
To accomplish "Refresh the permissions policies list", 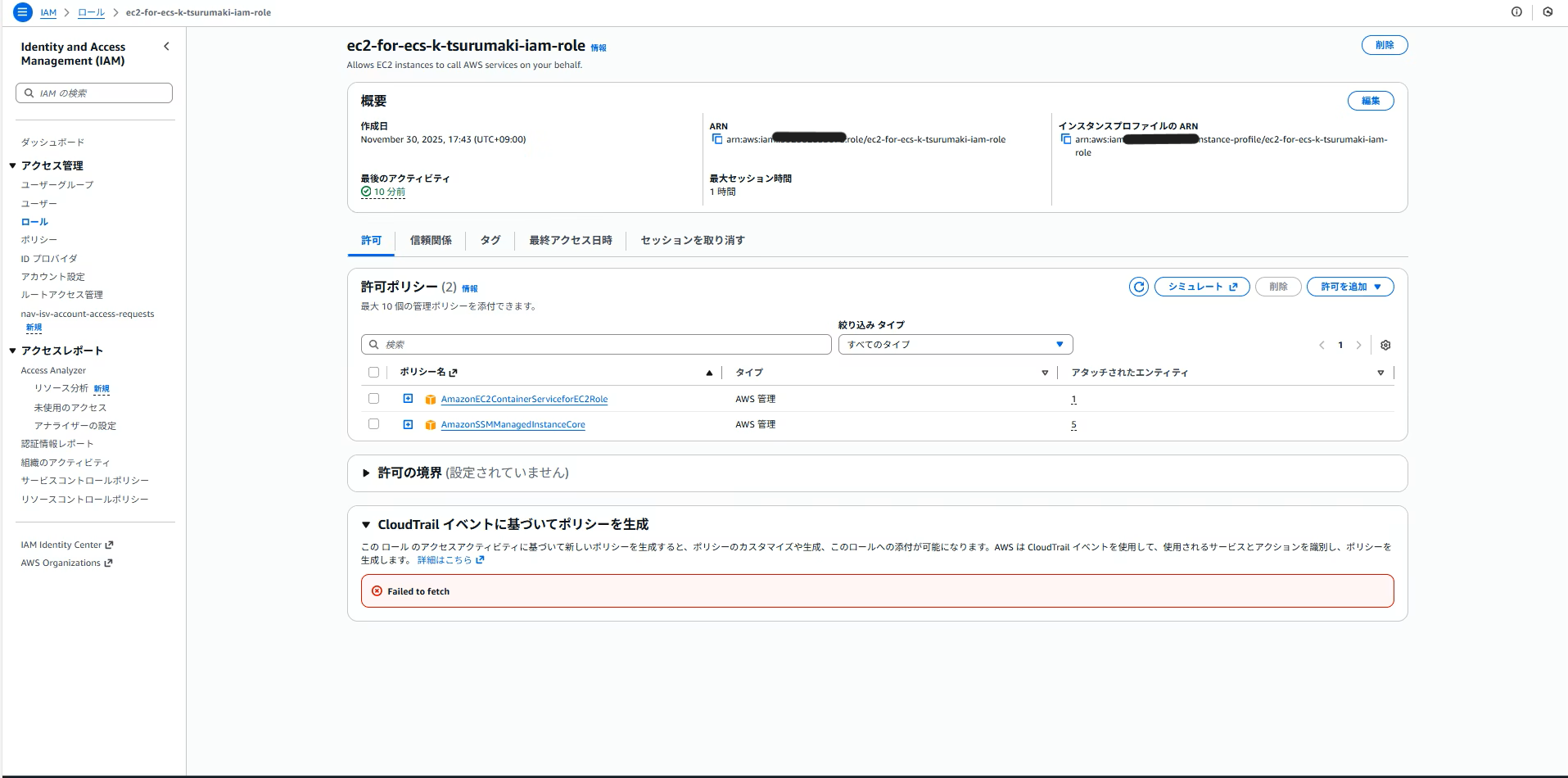I will 1138,287.
